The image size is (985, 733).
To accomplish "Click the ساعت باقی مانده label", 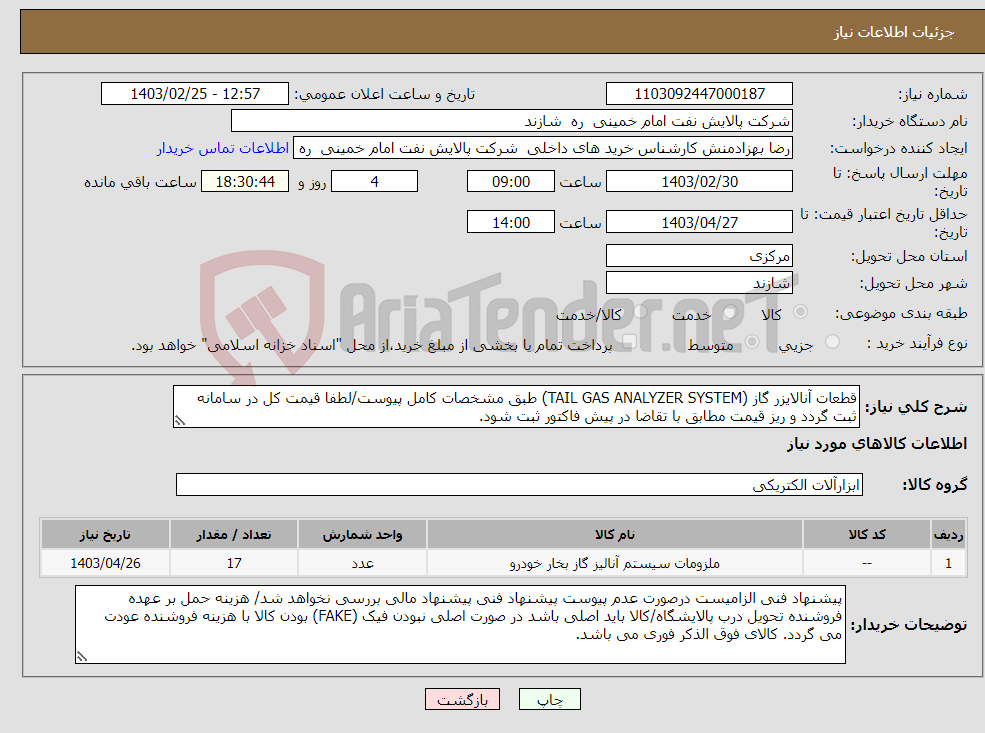I will 141,182.
